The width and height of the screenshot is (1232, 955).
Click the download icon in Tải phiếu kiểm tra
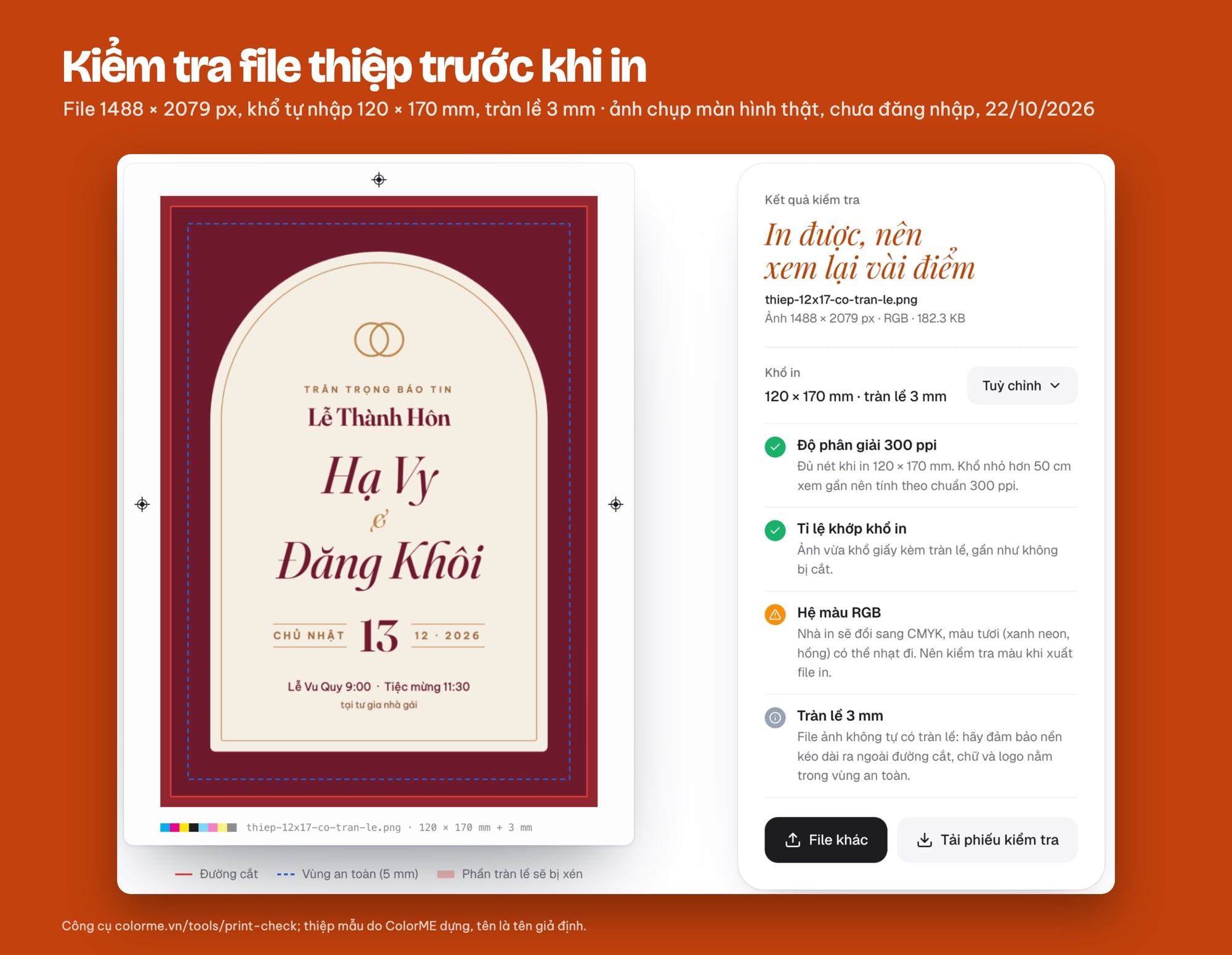925,840
